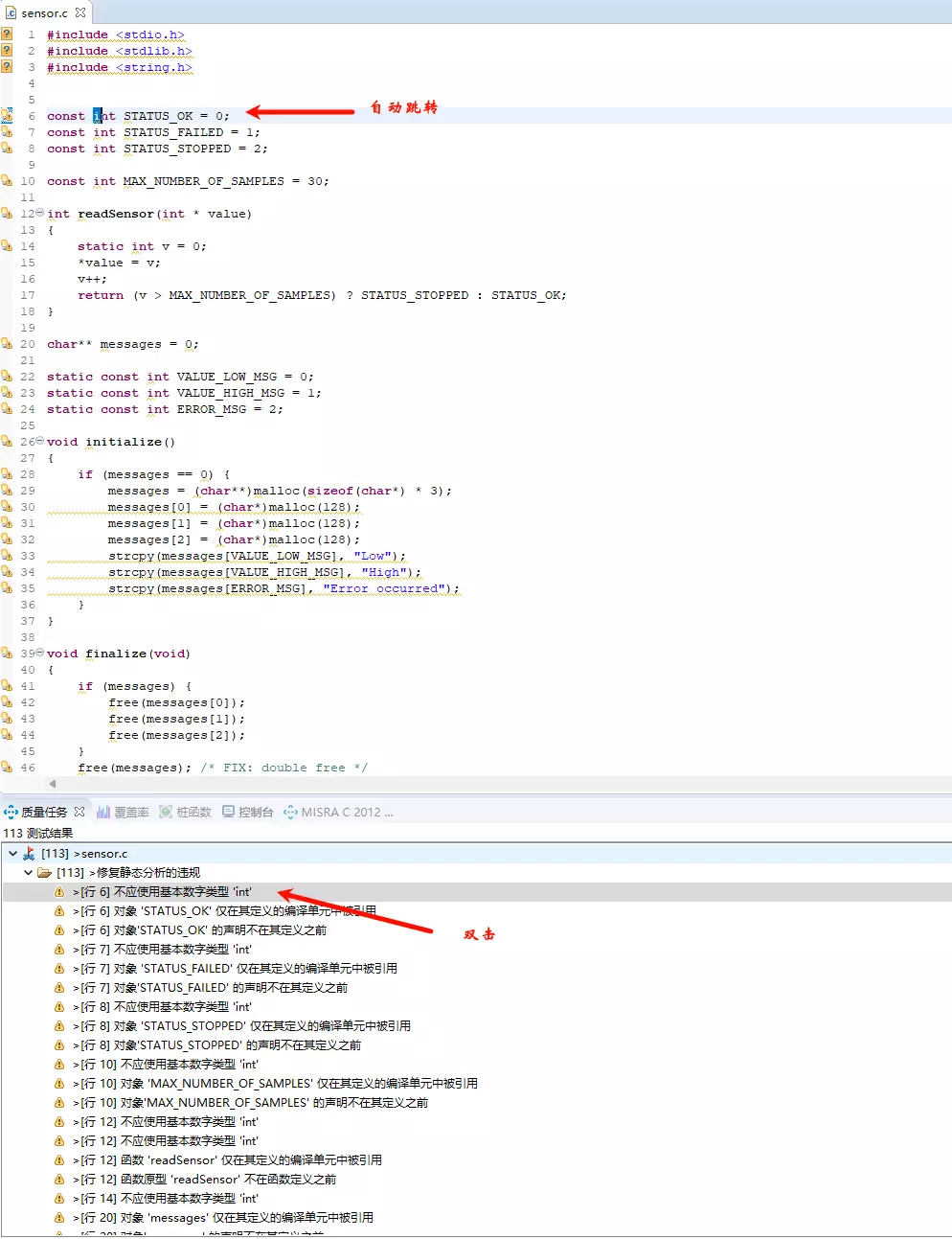Click the warning marker at line 10
This screenshot has height=1239, width=952.
point(7,181)
